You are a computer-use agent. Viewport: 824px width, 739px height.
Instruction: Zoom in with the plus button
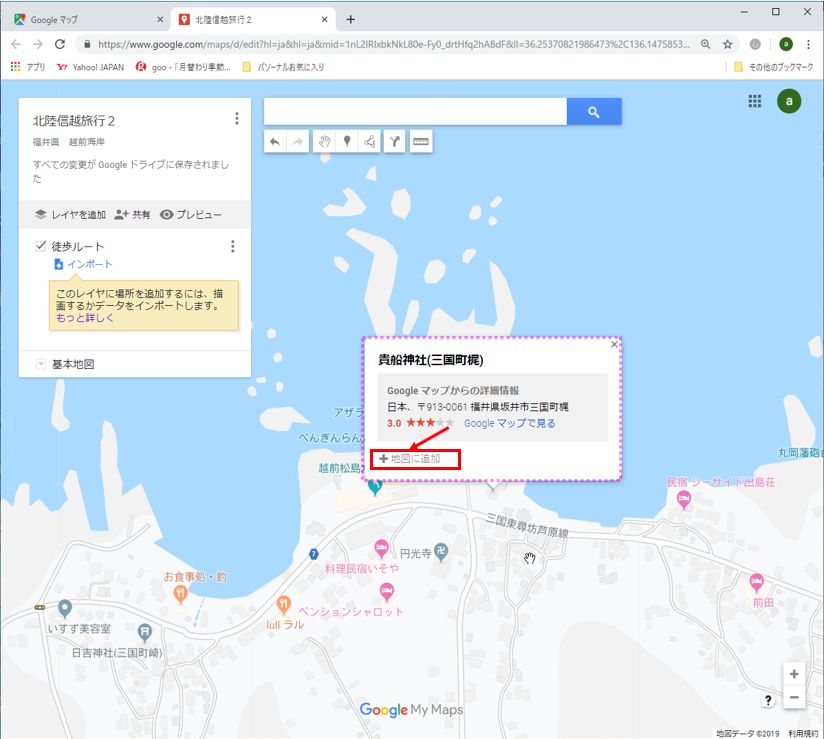click(x=794, y=674)
